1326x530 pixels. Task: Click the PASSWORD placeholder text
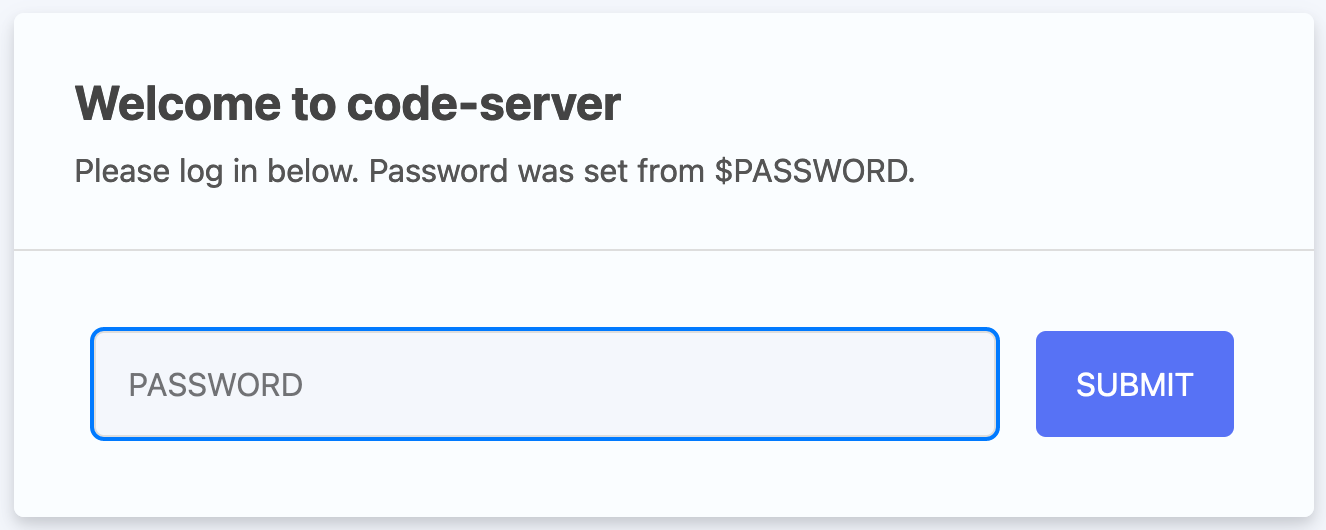pos(216,385)
